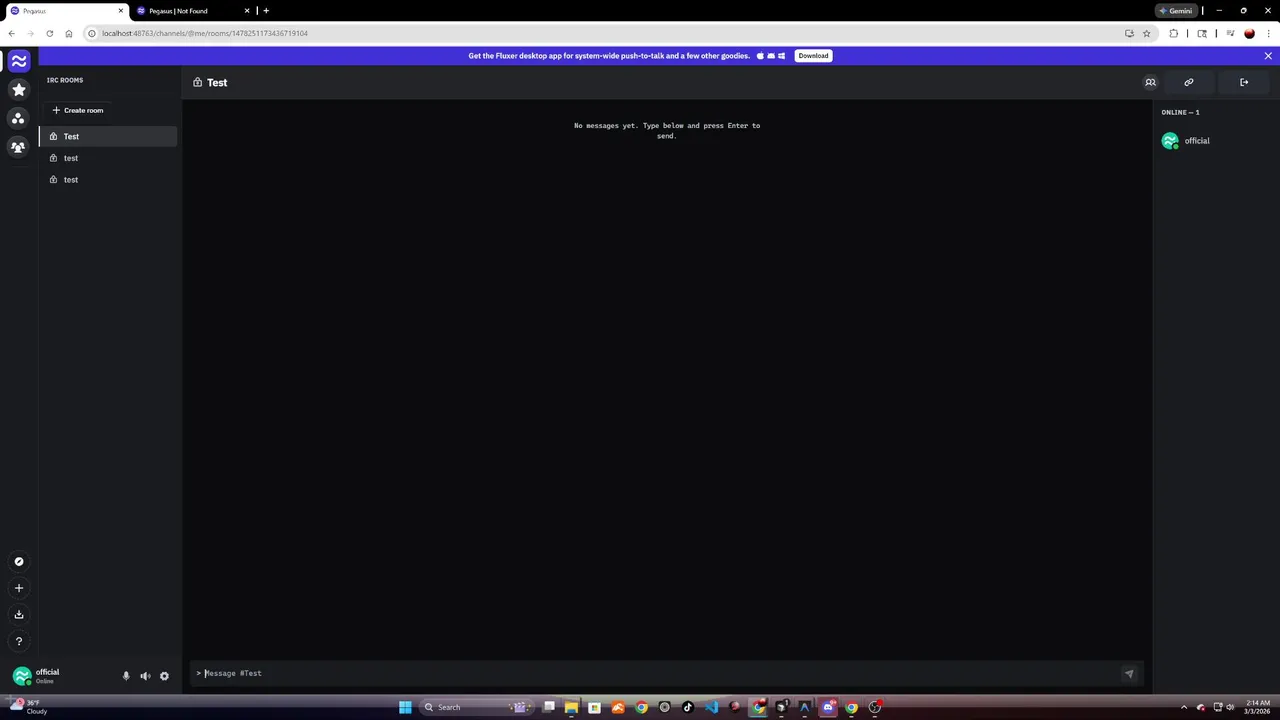Close the Pegasus | Not Found tab
Screen dimensions: 1280x720
(247, 11)
